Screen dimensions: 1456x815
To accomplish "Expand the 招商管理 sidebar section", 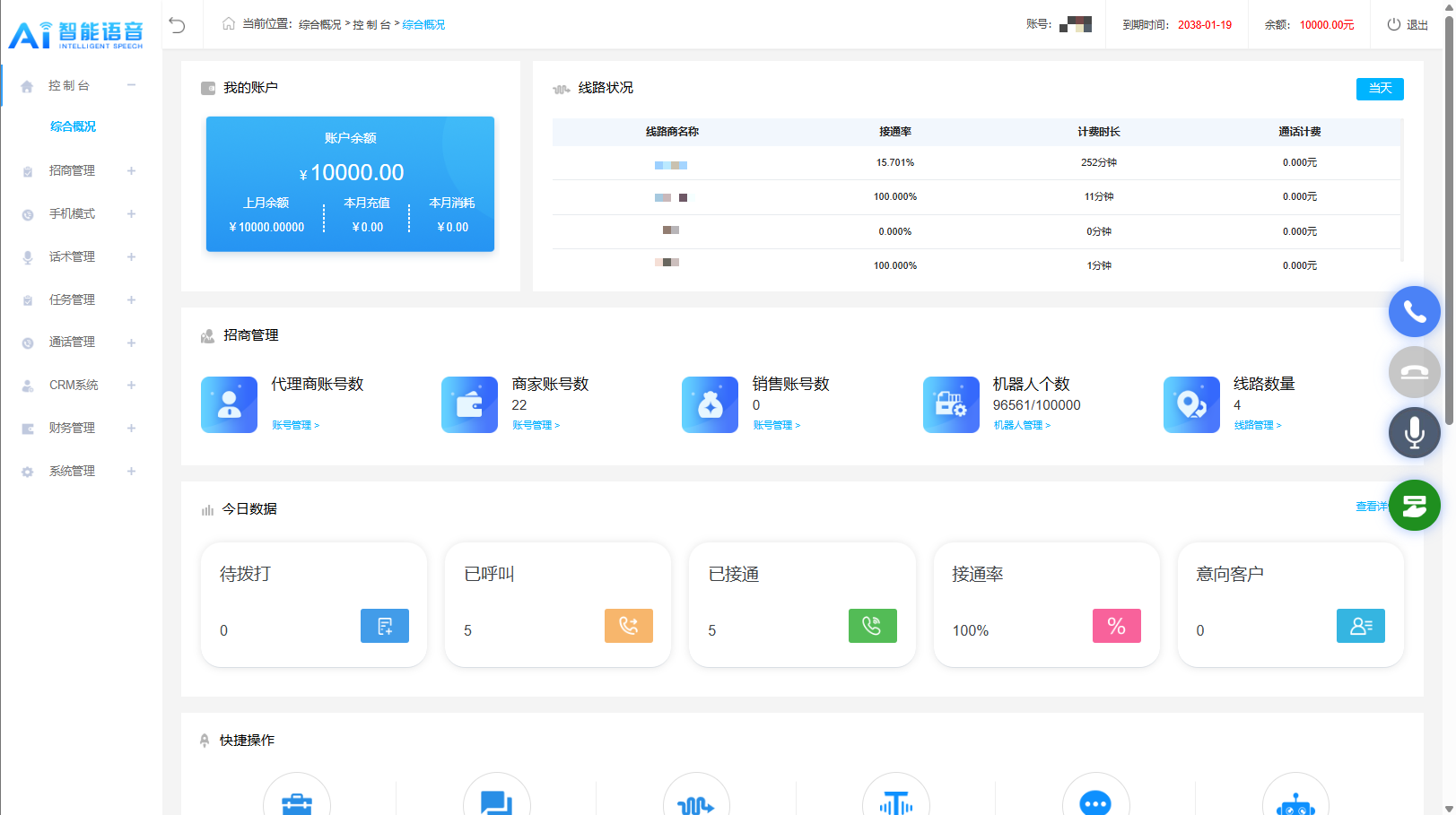I will click(x=132, y=170).
